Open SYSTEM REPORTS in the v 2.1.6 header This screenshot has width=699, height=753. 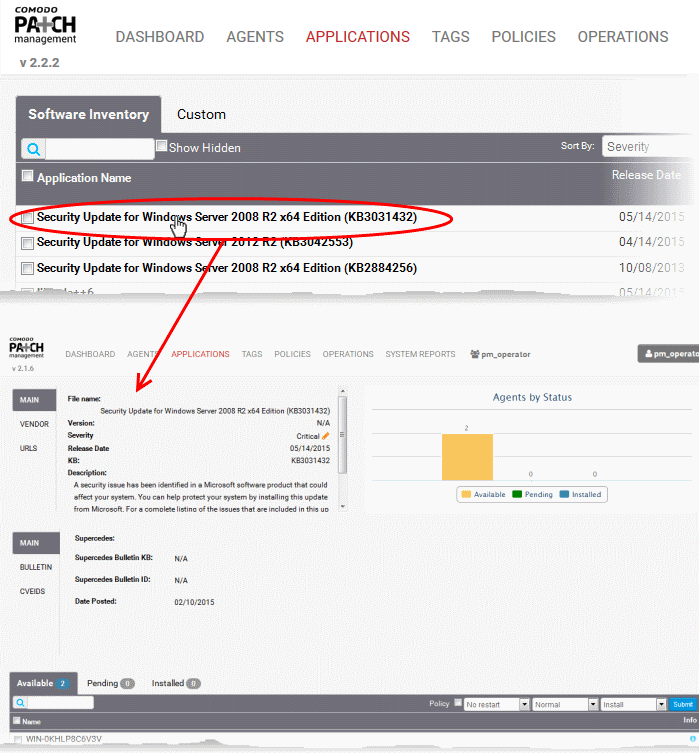420,354
